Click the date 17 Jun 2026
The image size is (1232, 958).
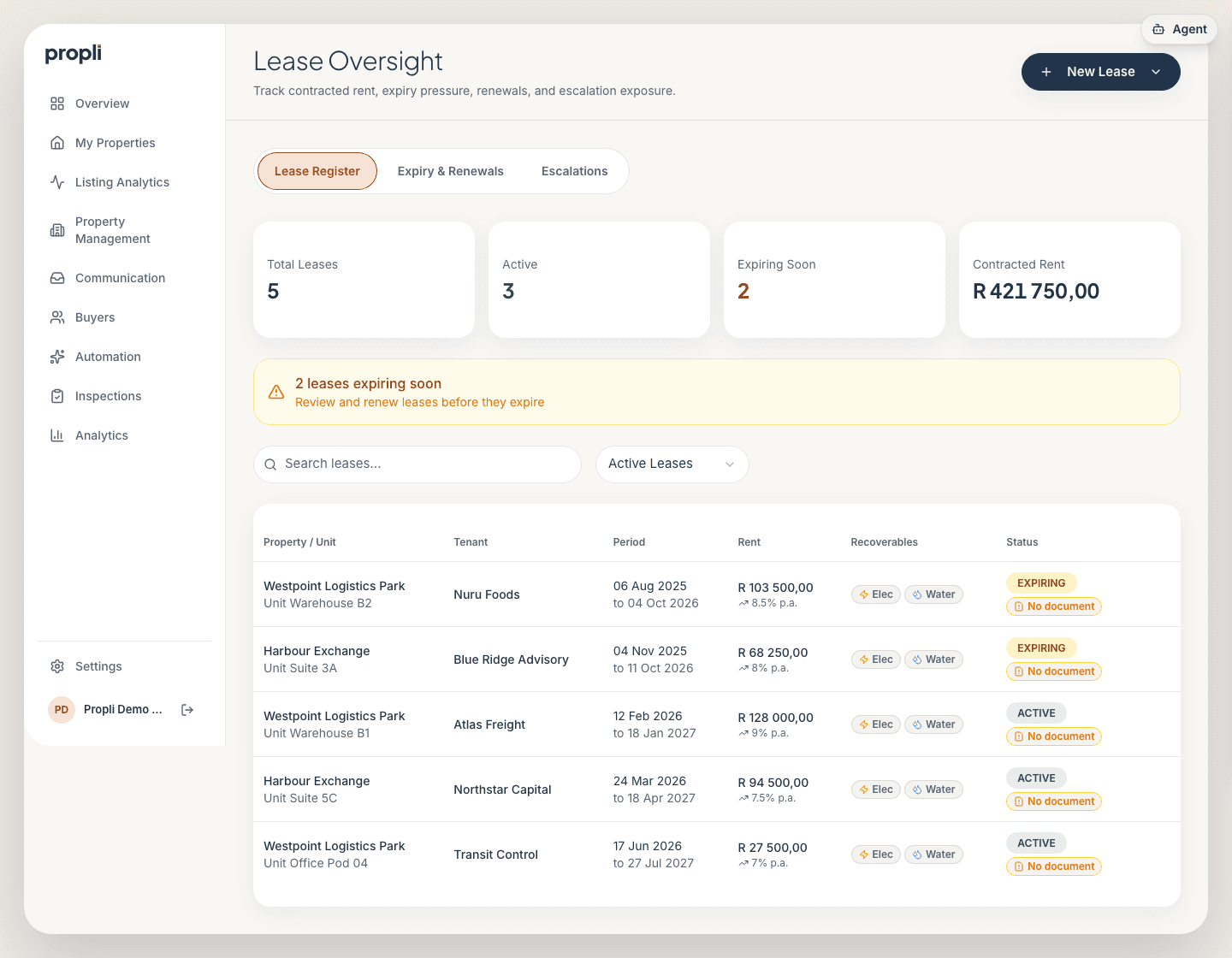coord(648,846)
